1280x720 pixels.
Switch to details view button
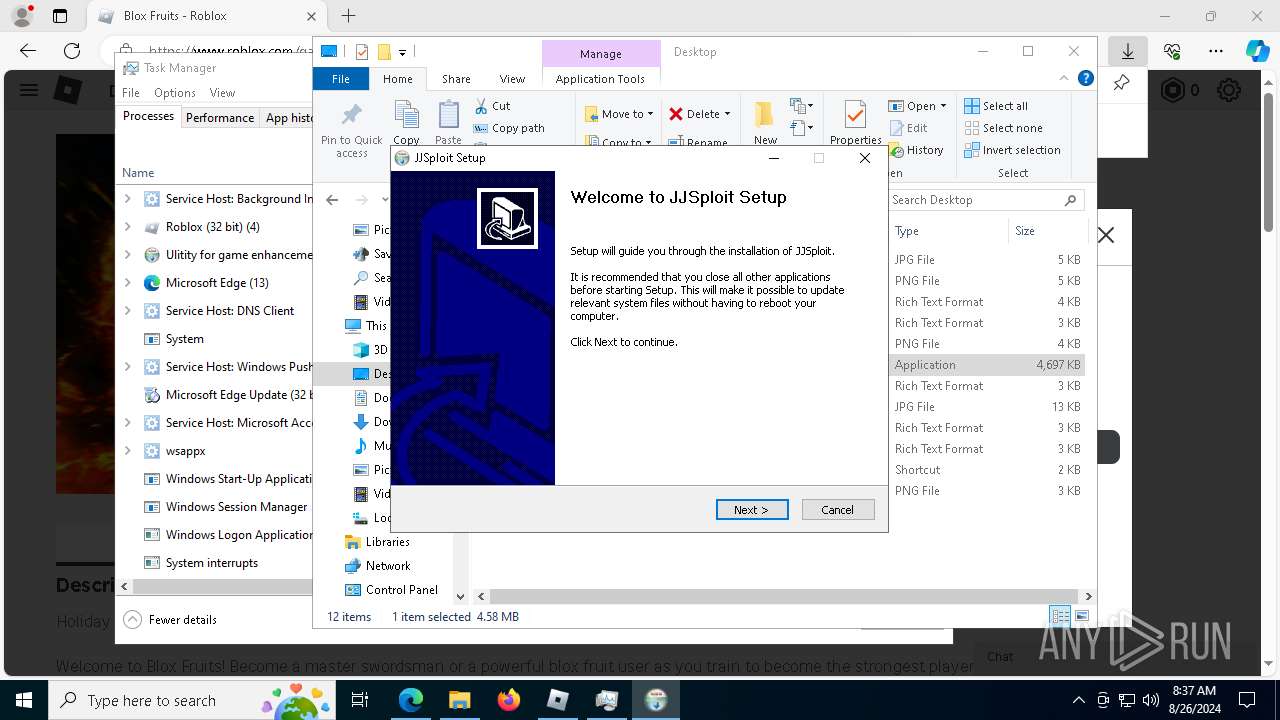coord(1059,616)
